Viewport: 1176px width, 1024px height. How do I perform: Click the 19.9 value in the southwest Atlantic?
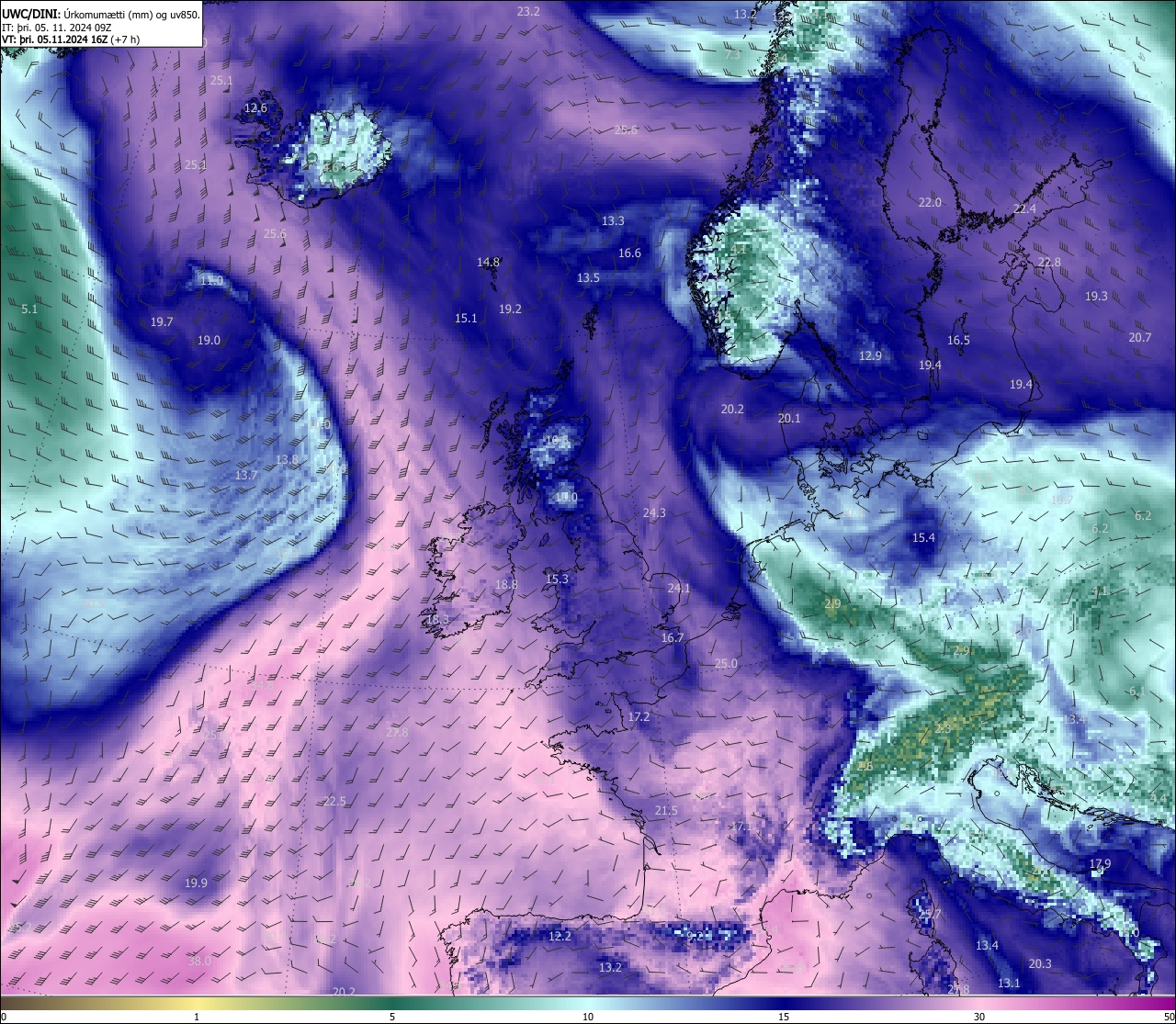(196, 883)
